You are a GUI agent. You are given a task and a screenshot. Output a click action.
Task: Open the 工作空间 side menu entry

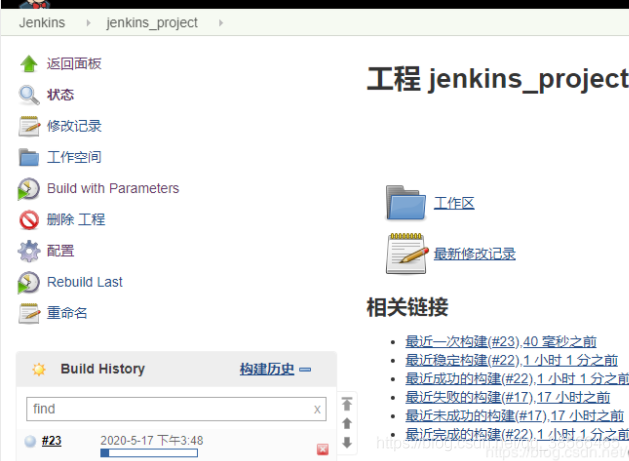click(74, 157)
